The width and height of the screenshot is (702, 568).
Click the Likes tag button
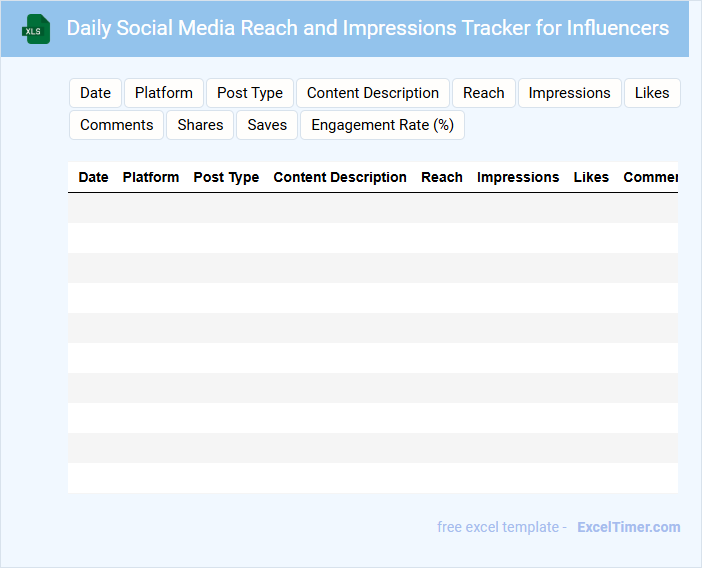[652, 93]
